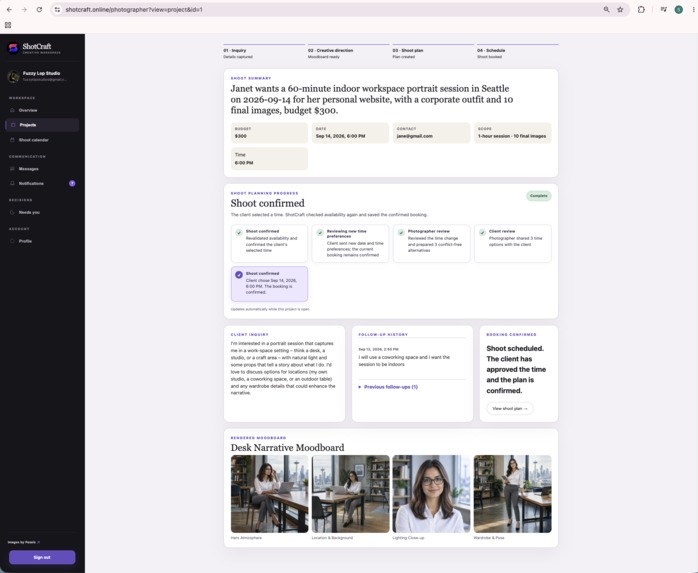
Task: Click the zoom magnifier icon in address bar
Action: pos(606,9)
